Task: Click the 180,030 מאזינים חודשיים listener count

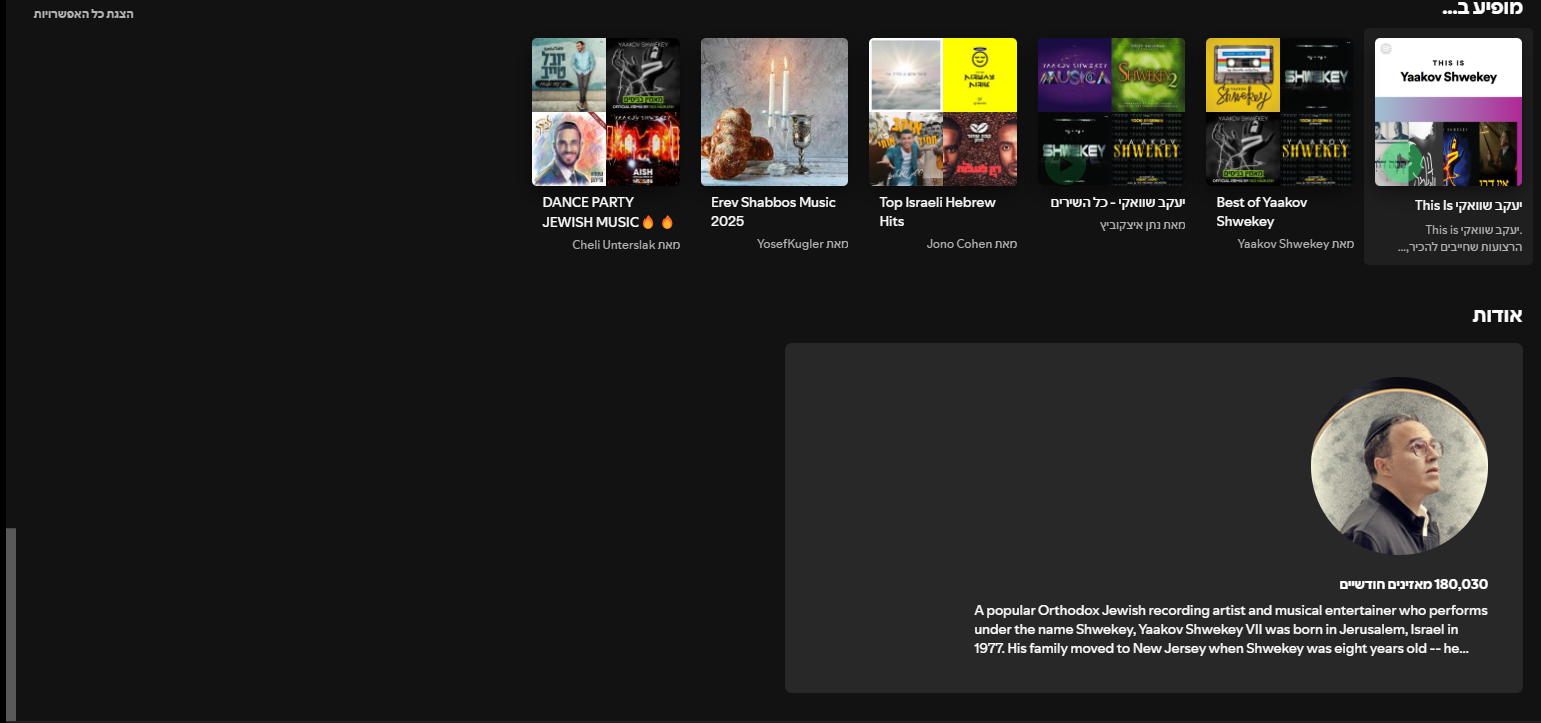Action: point(1414,584)
